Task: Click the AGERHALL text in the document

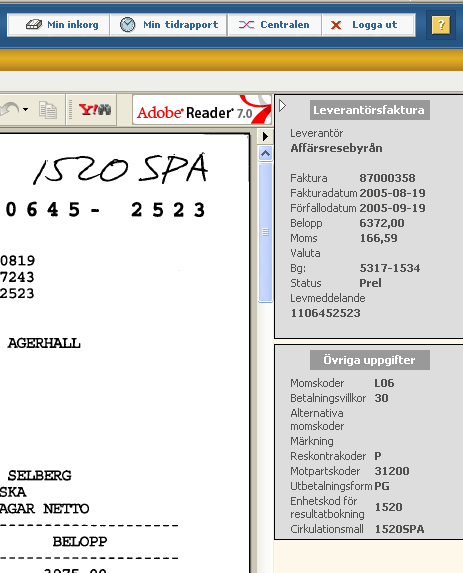Action: pyautogui.click(x=44, y=343)
